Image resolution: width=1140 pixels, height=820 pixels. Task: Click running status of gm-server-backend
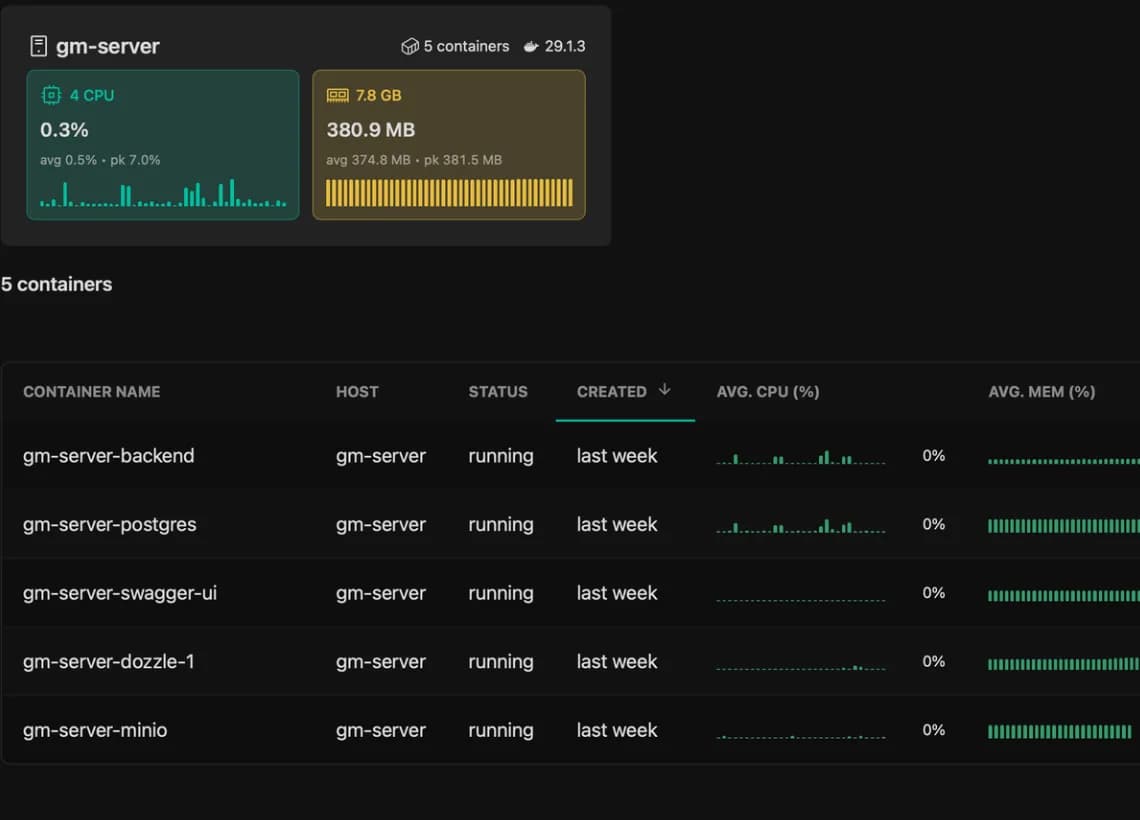(501, 457)
